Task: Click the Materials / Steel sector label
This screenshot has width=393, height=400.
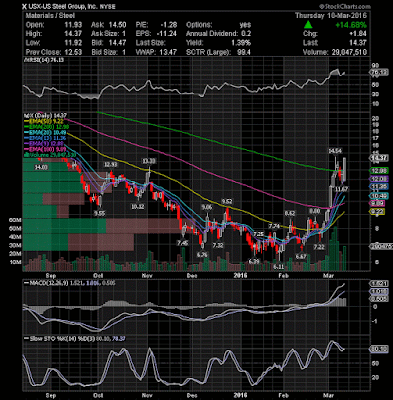Action: pyautogui.click(x=50, y=16)
